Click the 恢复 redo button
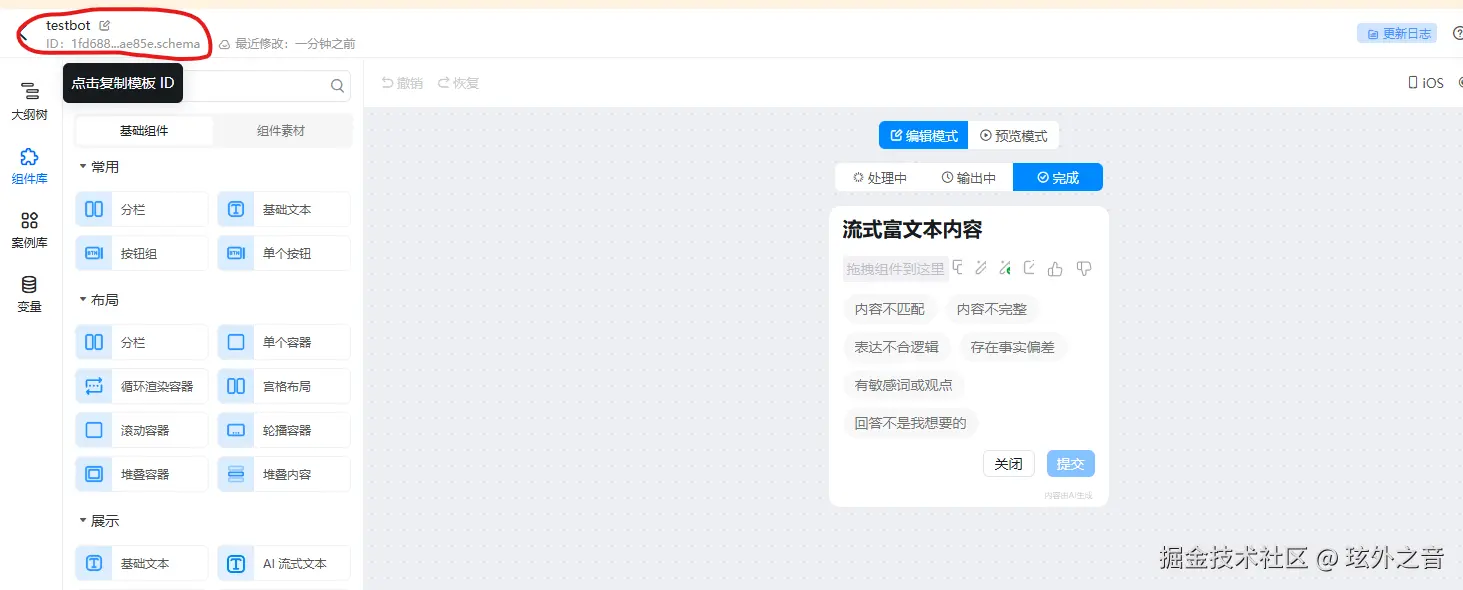1463x590 pixels. click(458, 83)
